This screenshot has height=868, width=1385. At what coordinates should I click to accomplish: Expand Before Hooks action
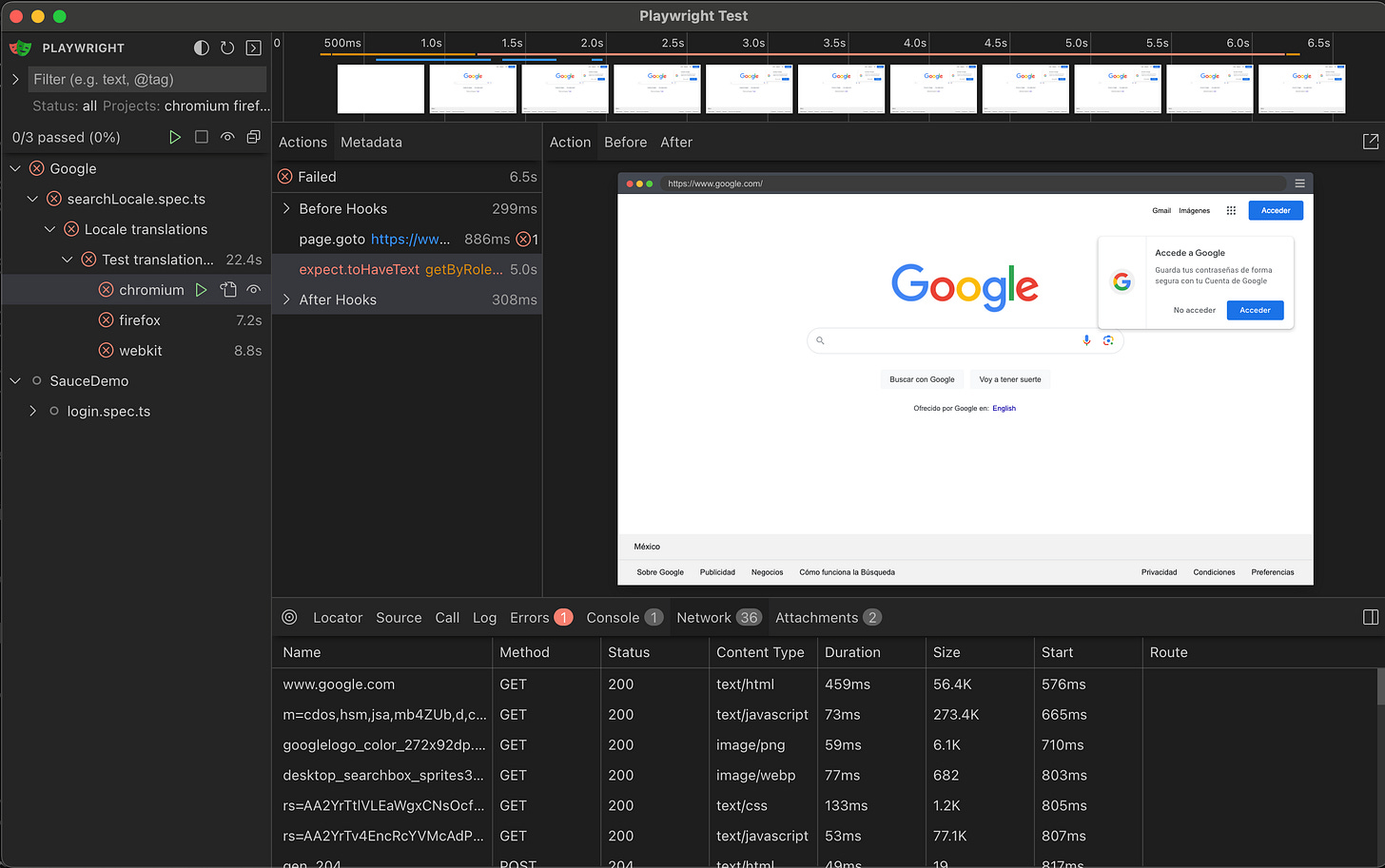click(x=286, y=208)
